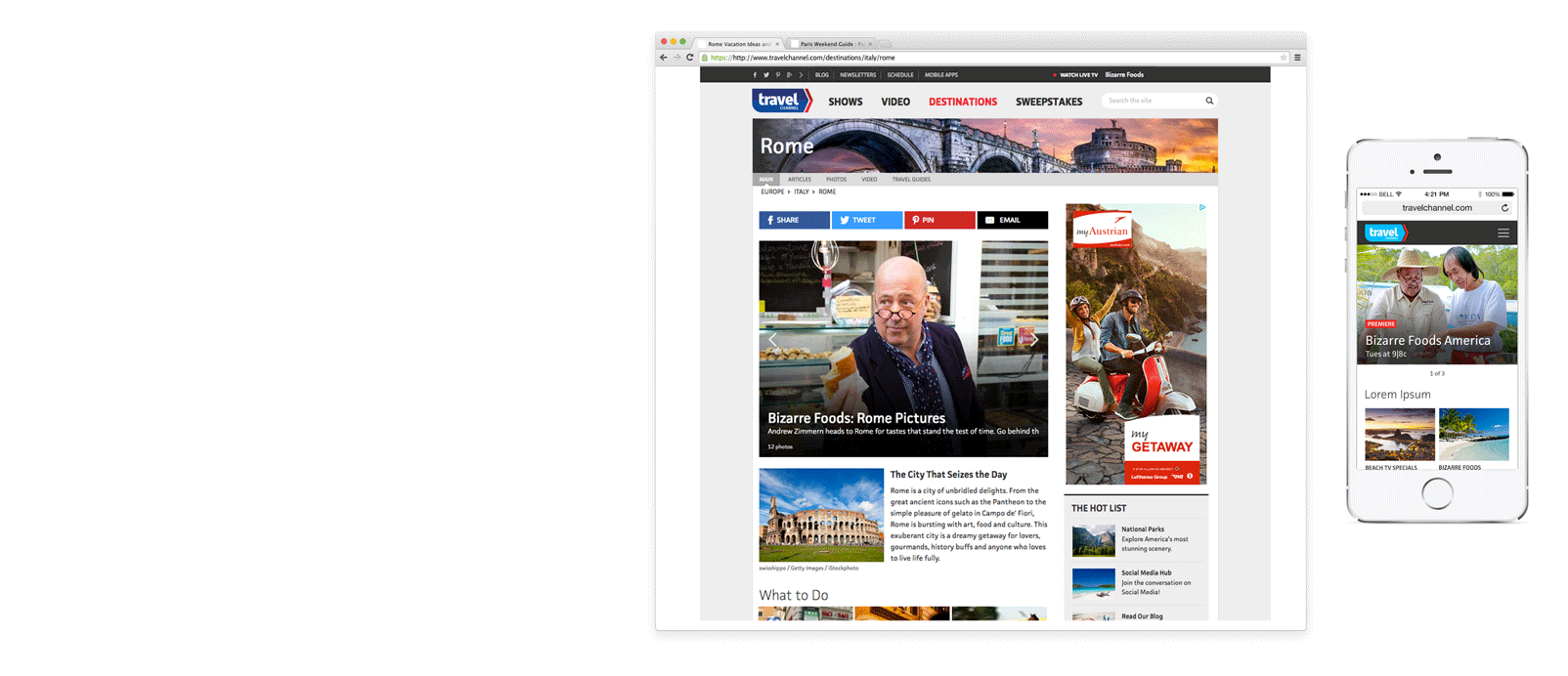
Task: Click the bookmark star in address bar
Action: tap(1284, 58)
